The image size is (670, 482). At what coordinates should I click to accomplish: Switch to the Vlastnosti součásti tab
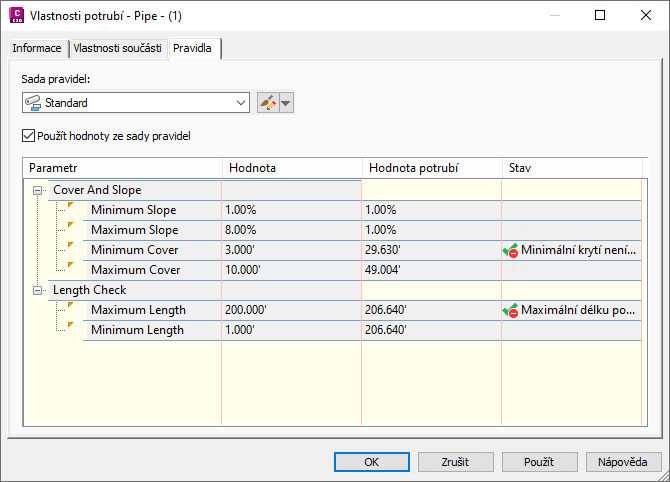(x=117, y=48)
